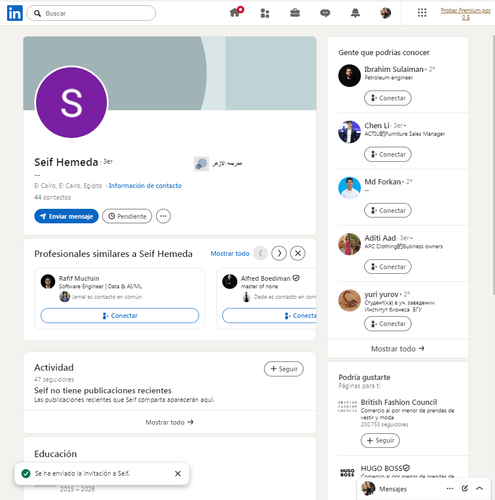Click the LinkedIn logo

(15, 13)
